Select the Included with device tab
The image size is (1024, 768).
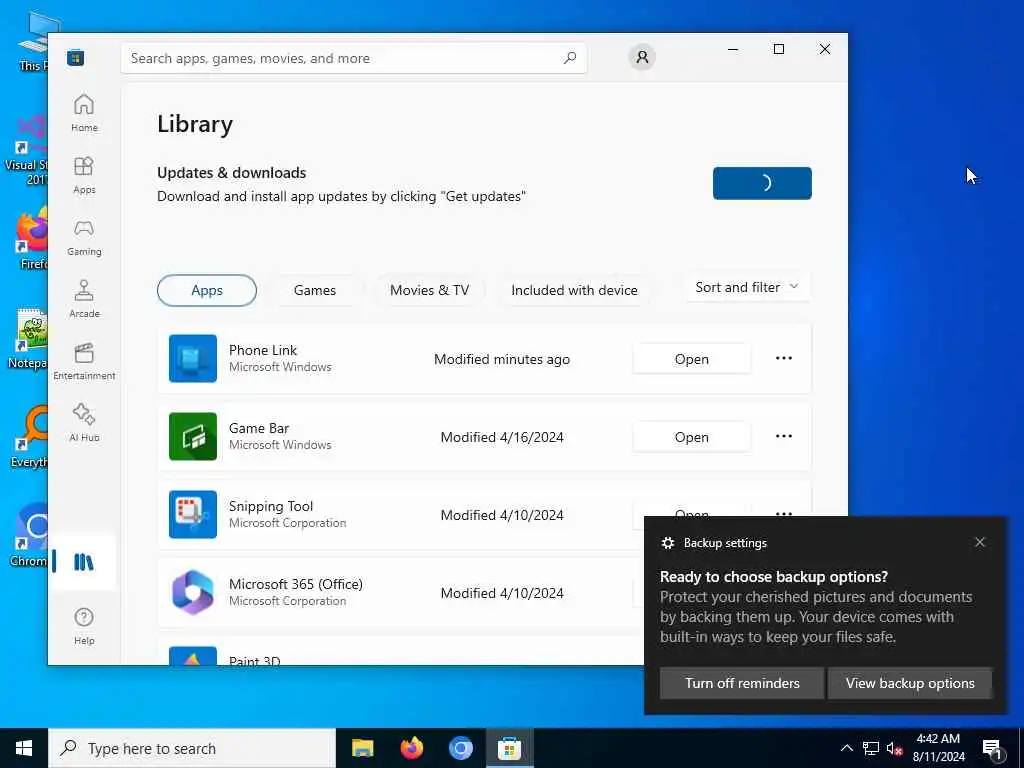pyautogui.click(x=575, y=291)
